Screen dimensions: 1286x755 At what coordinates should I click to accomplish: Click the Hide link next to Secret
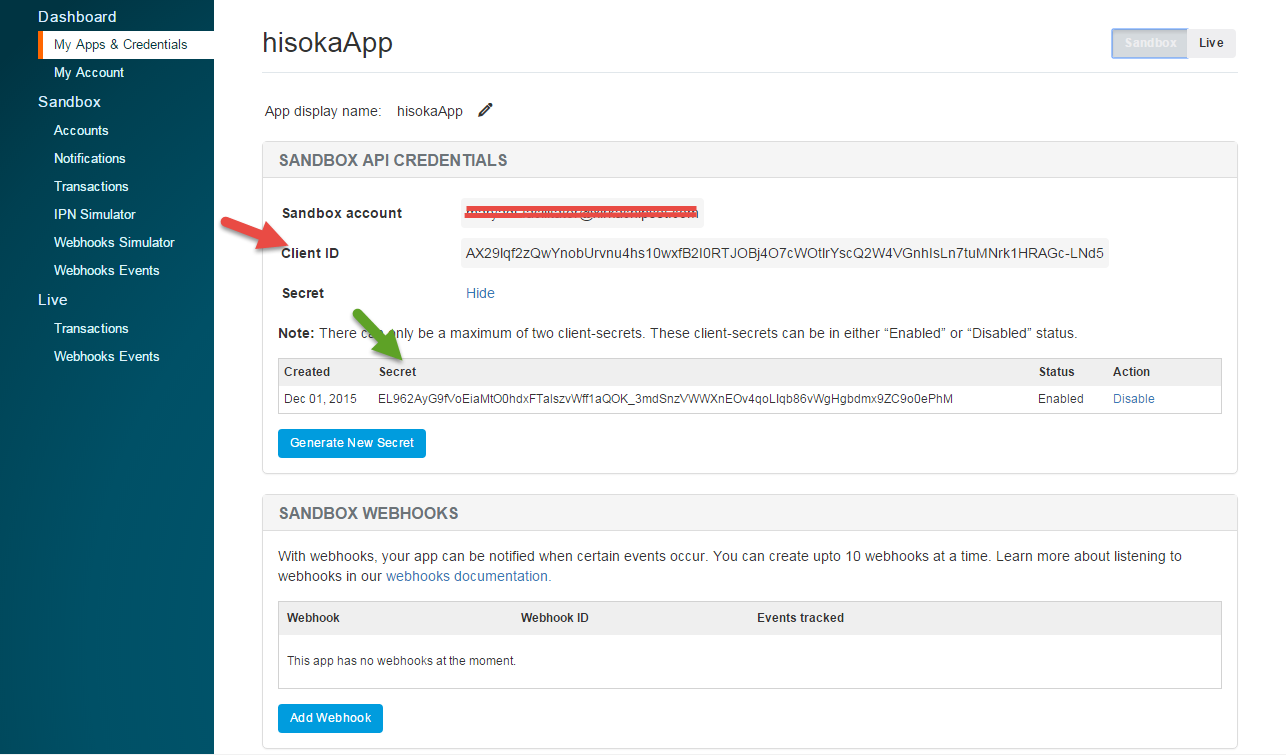point(480,293)
